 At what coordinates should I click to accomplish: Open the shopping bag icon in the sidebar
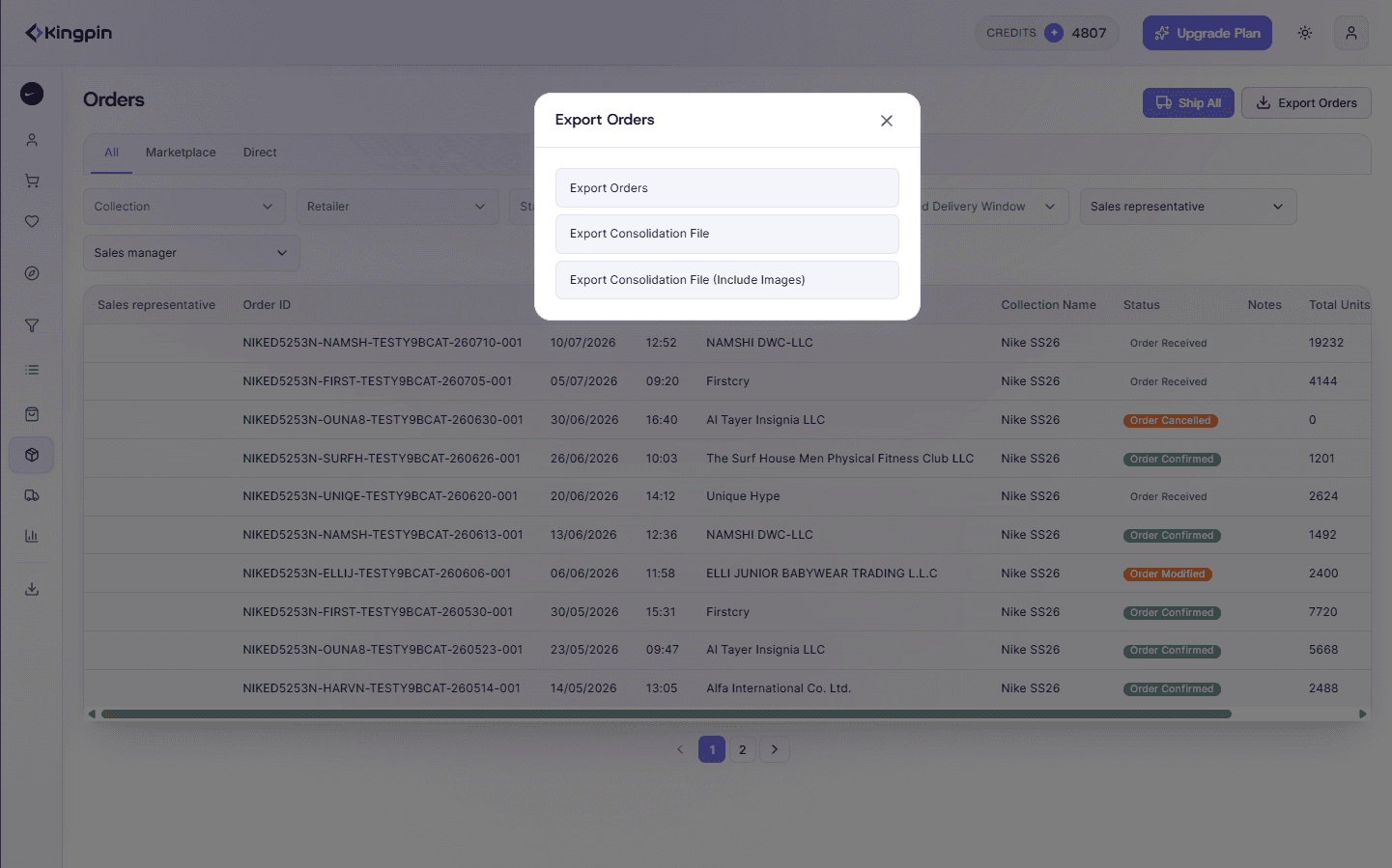[32, 414]
